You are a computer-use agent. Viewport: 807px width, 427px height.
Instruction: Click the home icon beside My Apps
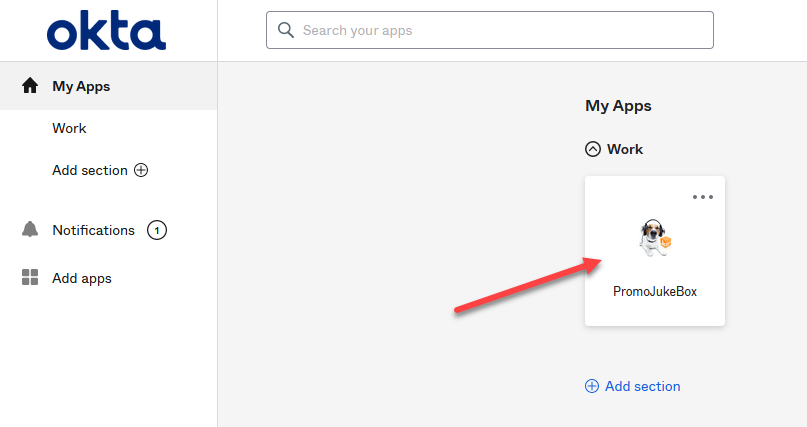click(x=30, y=86)
